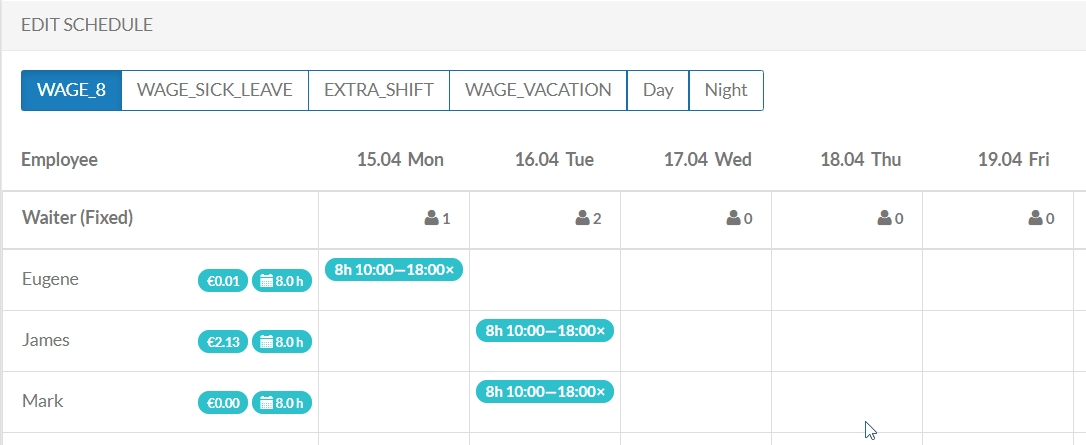The height and width of the screenshot is (445, 1086).
Task: Select the WAGE_VACATION tab
Action: (538, 90)
